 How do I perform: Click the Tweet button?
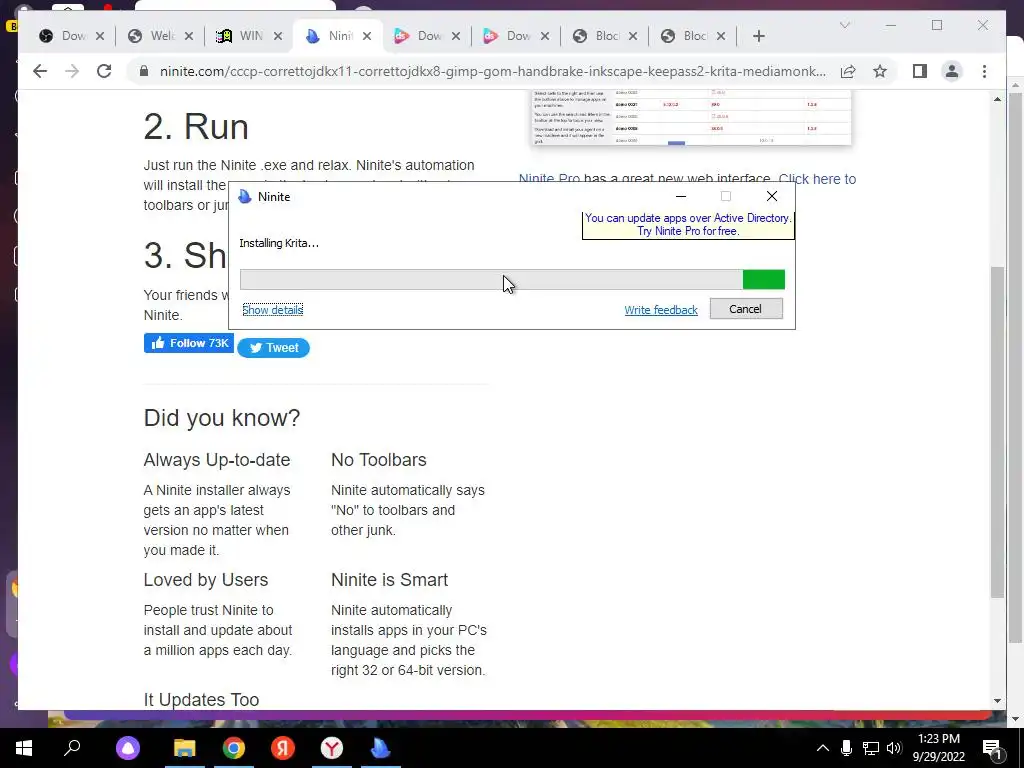point(273,347)
